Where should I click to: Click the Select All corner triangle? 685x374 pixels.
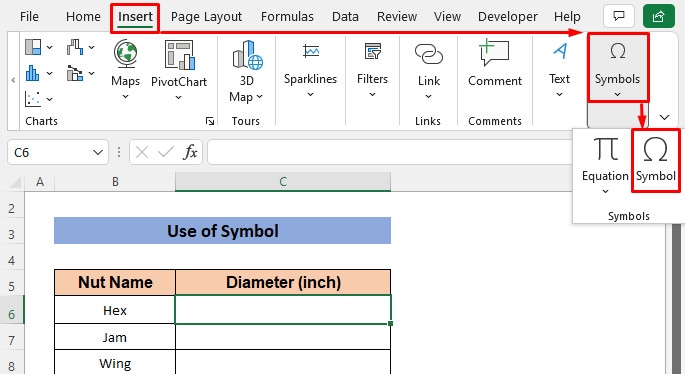pyautogui.click(x=15, y=182)
